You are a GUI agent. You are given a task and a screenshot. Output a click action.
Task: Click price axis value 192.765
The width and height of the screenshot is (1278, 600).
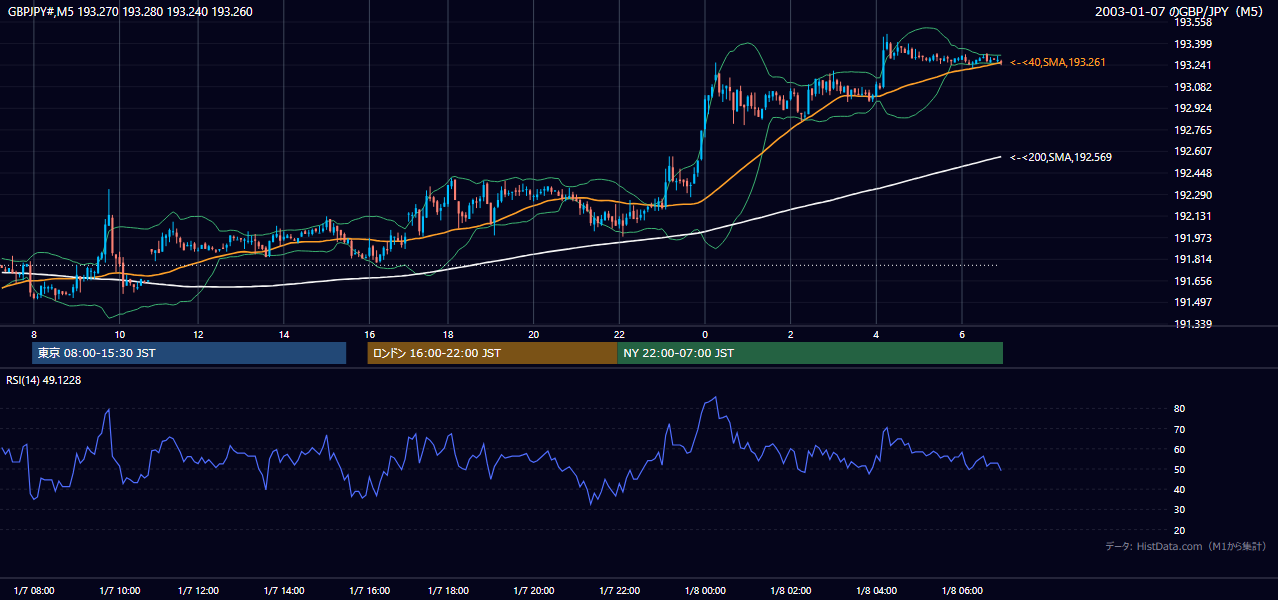point(1192,130)
